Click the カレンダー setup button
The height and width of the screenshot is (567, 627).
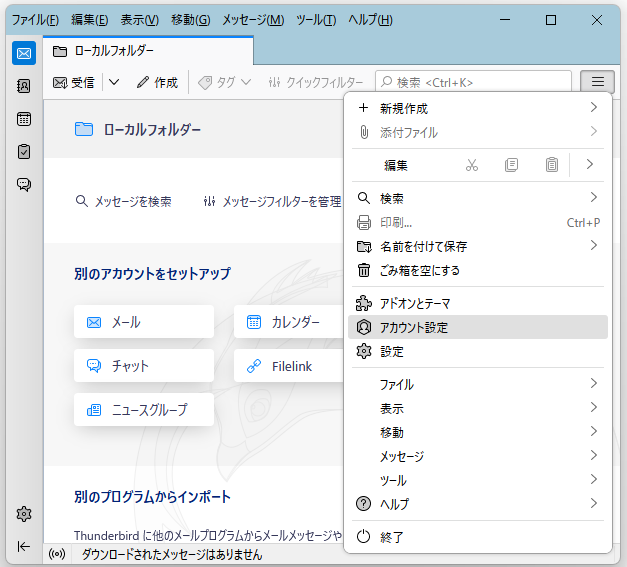pyautogui.click(x=289, y=322)
